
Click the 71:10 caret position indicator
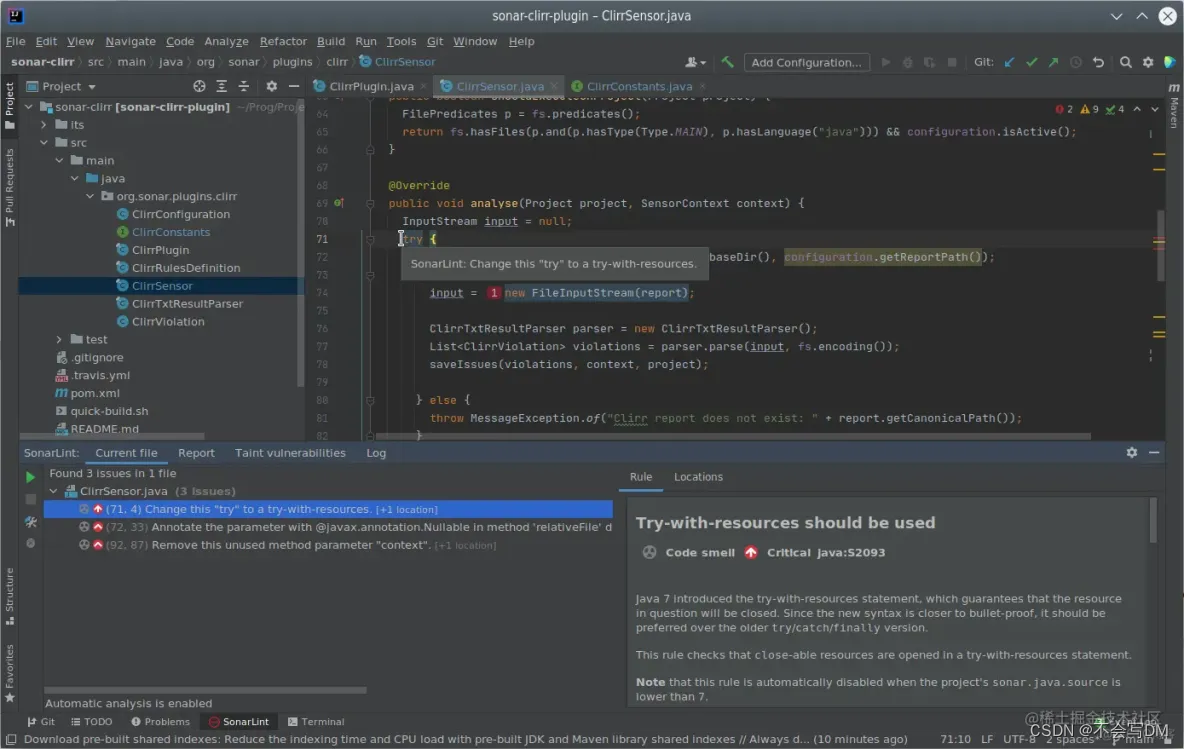pos(955,739)
